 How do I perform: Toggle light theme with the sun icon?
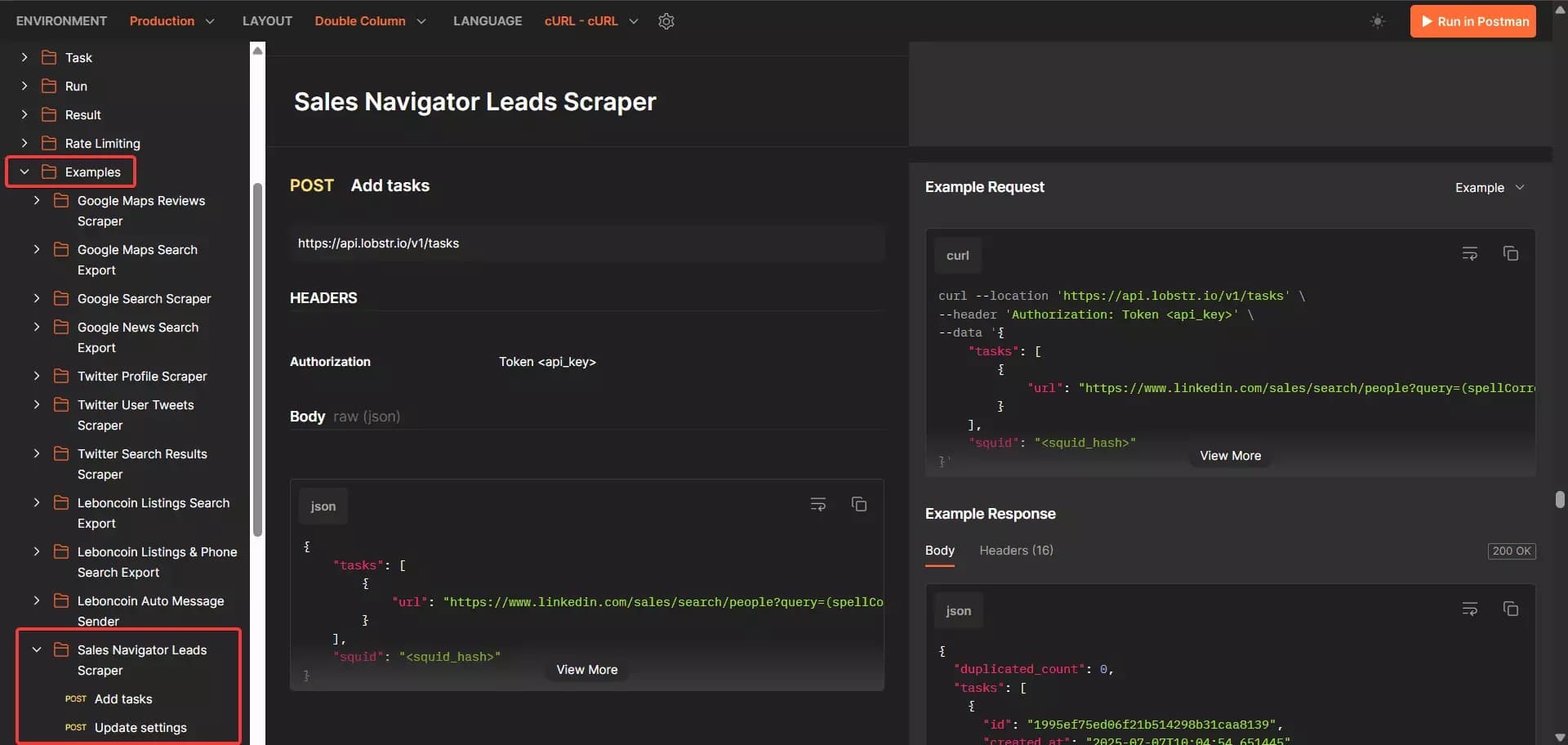(x=1378, y=21)
